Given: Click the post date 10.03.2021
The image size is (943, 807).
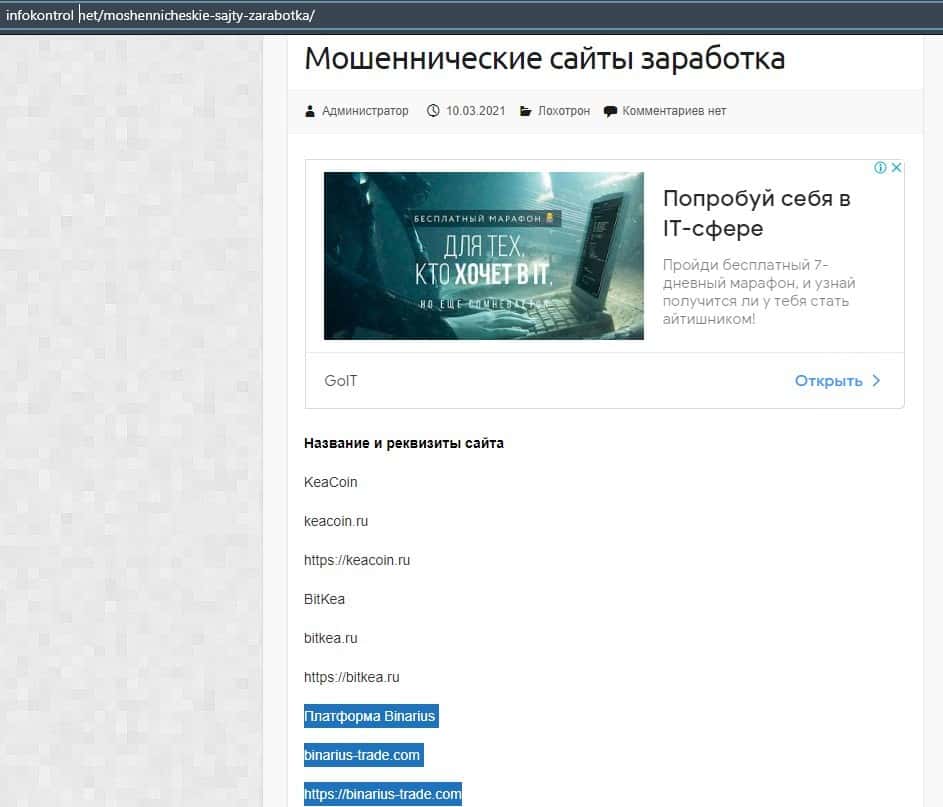Looking at the screenshot, I should [477, 111].
